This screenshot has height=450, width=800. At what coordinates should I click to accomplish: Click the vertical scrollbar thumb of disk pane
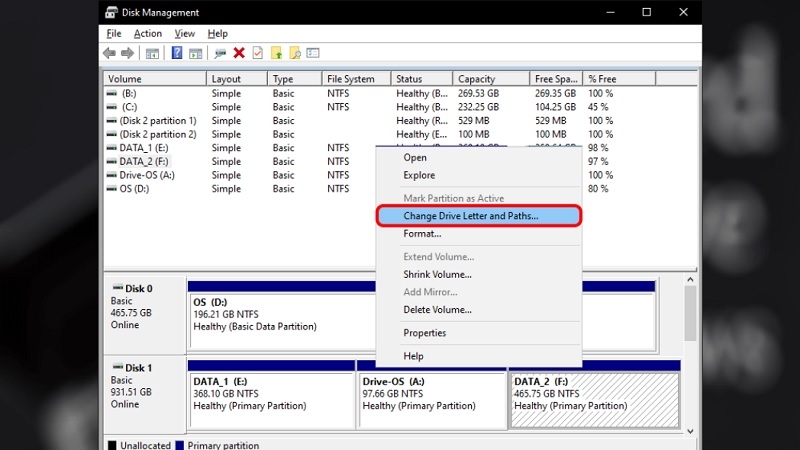point(690,313)
